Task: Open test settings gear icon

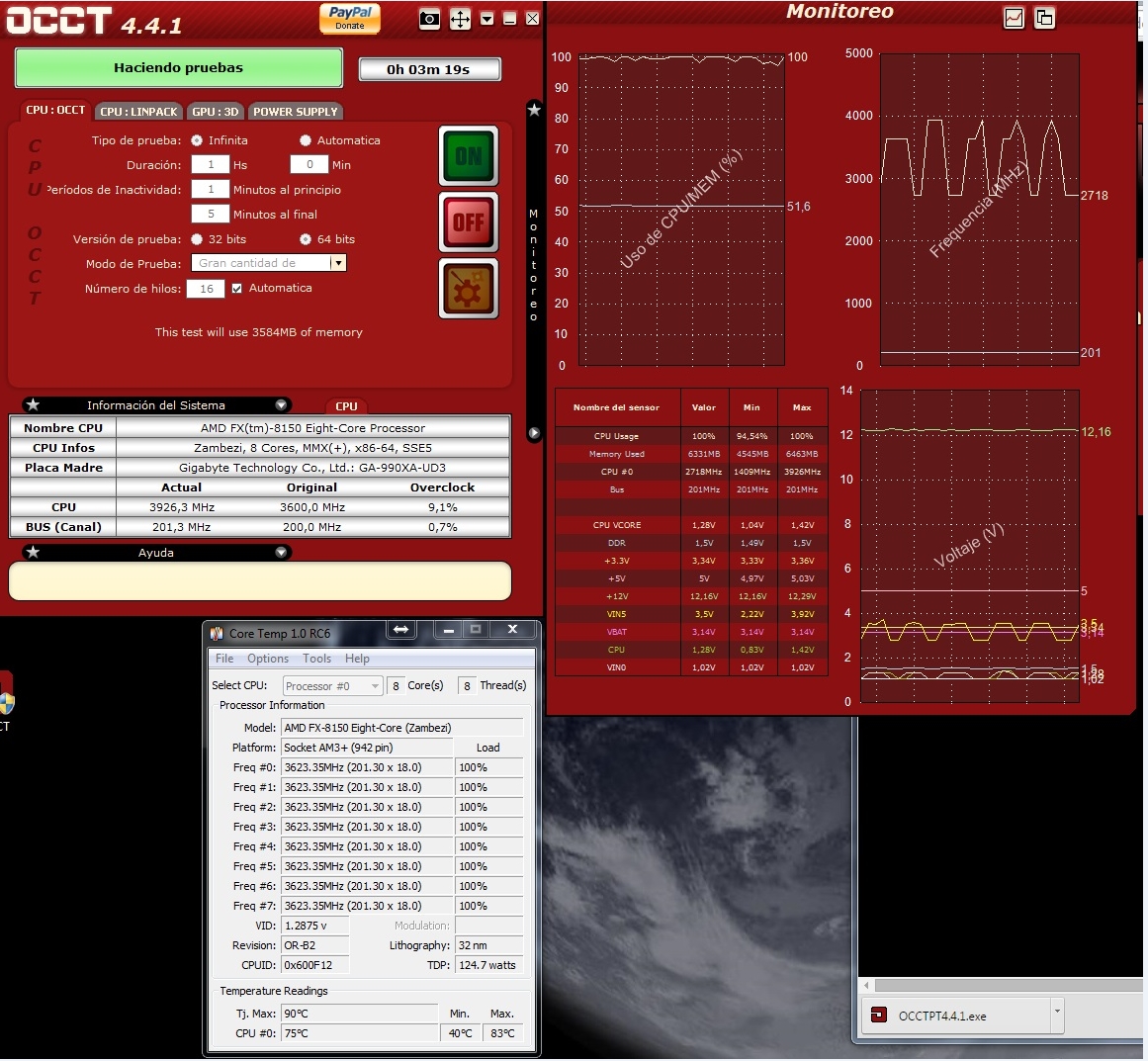Action: coord(469,289)
